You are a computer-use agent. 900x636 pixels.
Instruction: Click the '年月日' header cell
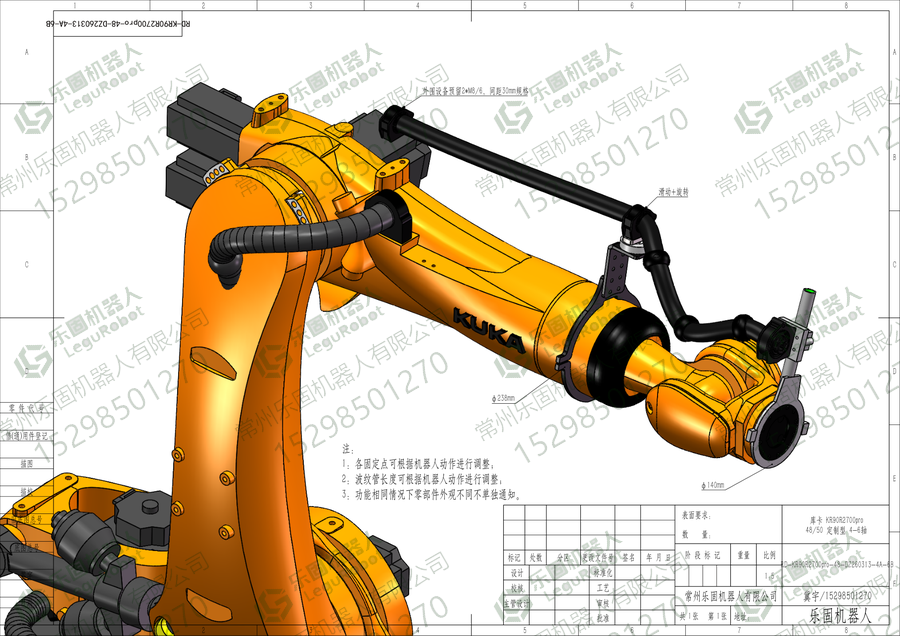(658, 557)
